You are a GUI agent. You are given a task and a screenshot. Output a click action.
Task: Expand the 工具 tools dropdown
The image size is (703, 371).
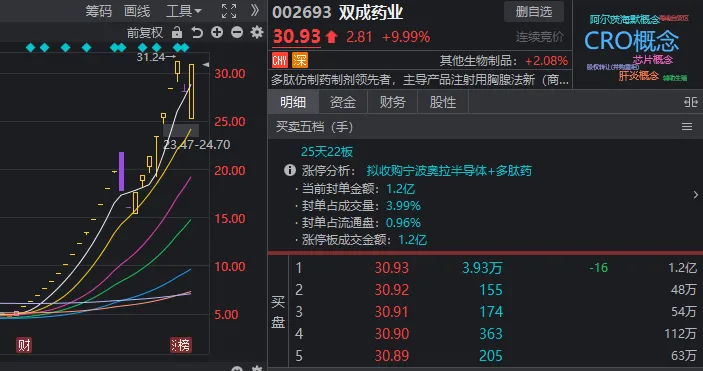coord(184,11)
